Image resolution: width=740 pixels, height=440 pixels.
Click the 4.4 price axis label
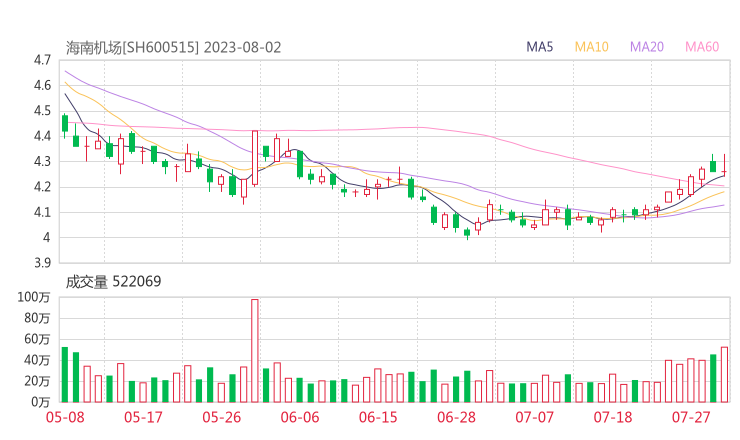pos(42,136)
